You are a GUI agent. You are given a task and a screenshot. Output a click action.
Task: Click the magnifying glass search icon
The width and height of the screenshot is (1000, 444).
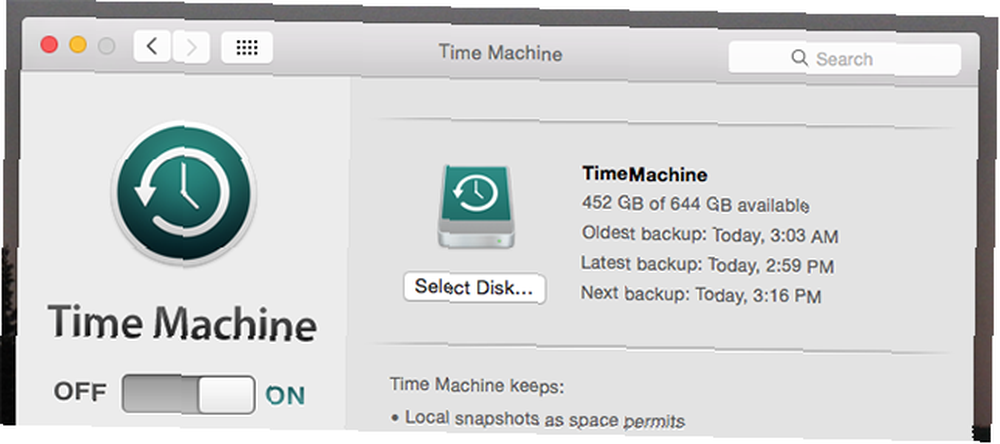(799, 58)
